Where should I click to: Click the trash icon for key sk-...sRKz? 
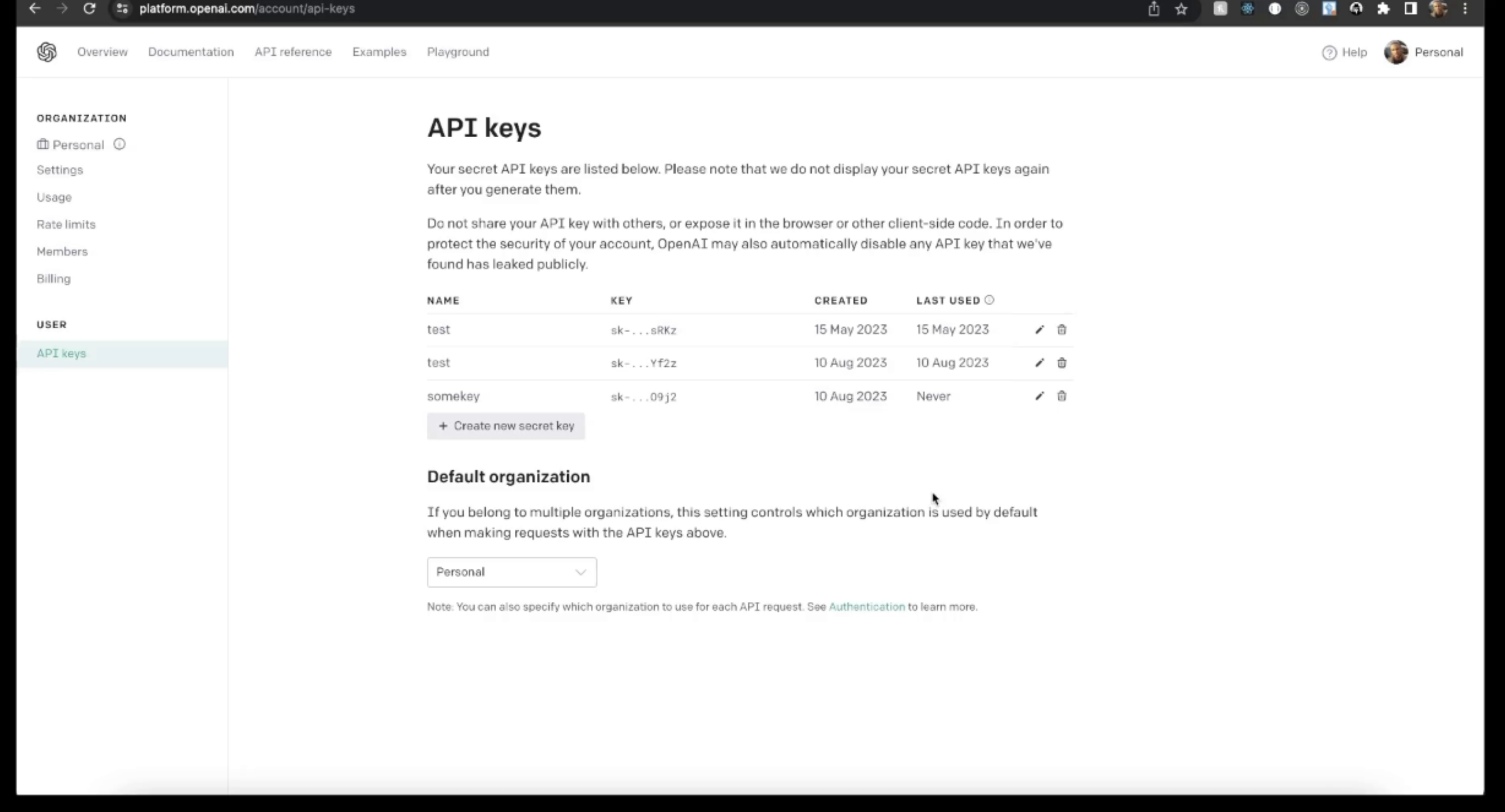coord(1062,330)
